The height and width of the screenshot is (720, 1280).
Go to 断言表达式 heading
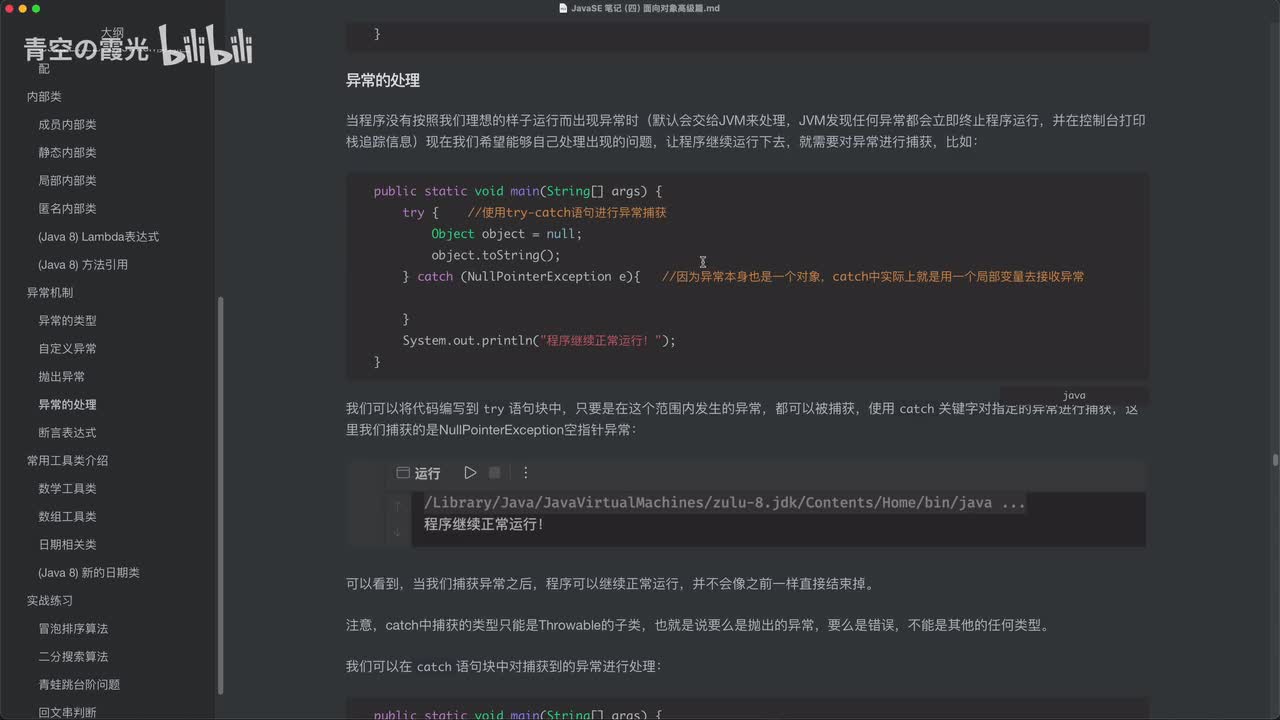[x=67, y=433]
